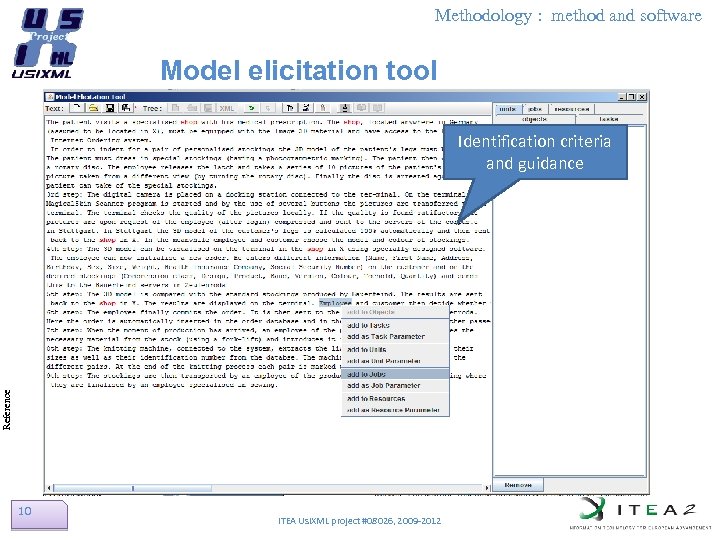Choose 'add to Tasks' in context menu
Image resolution: width=720 pixels, height=540 pixels.
(395, 325)
